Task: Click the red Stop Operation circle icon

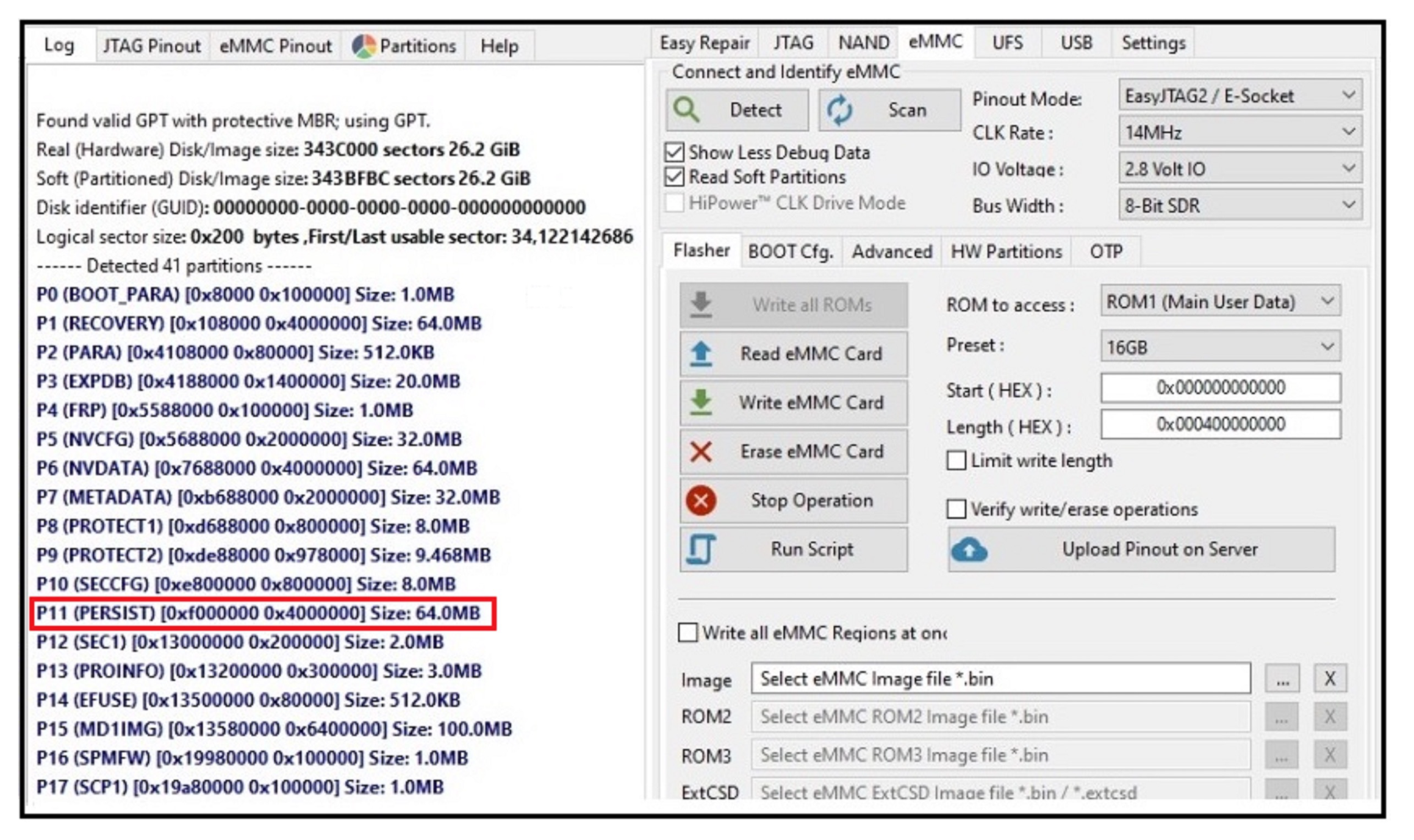Action: [701, 501]
